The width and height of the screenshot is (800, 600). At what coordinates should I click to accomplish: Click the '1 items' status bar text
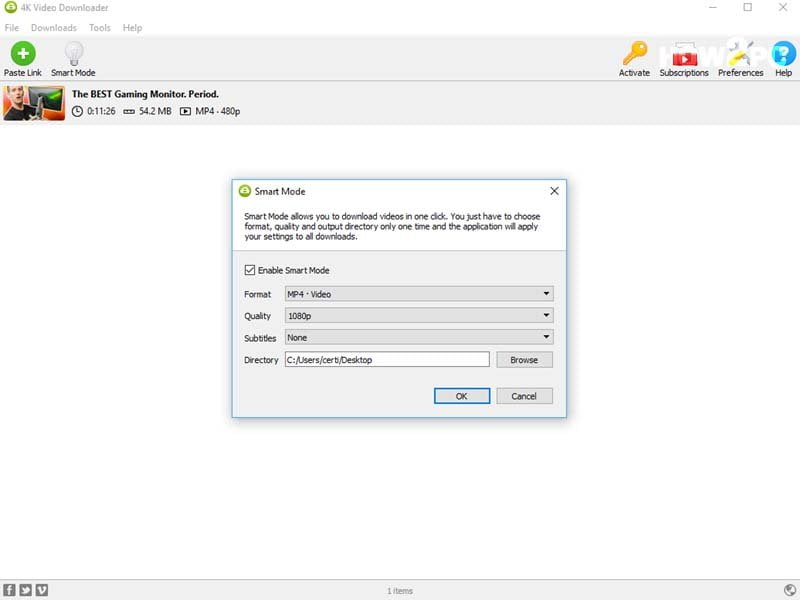(400, 591)
